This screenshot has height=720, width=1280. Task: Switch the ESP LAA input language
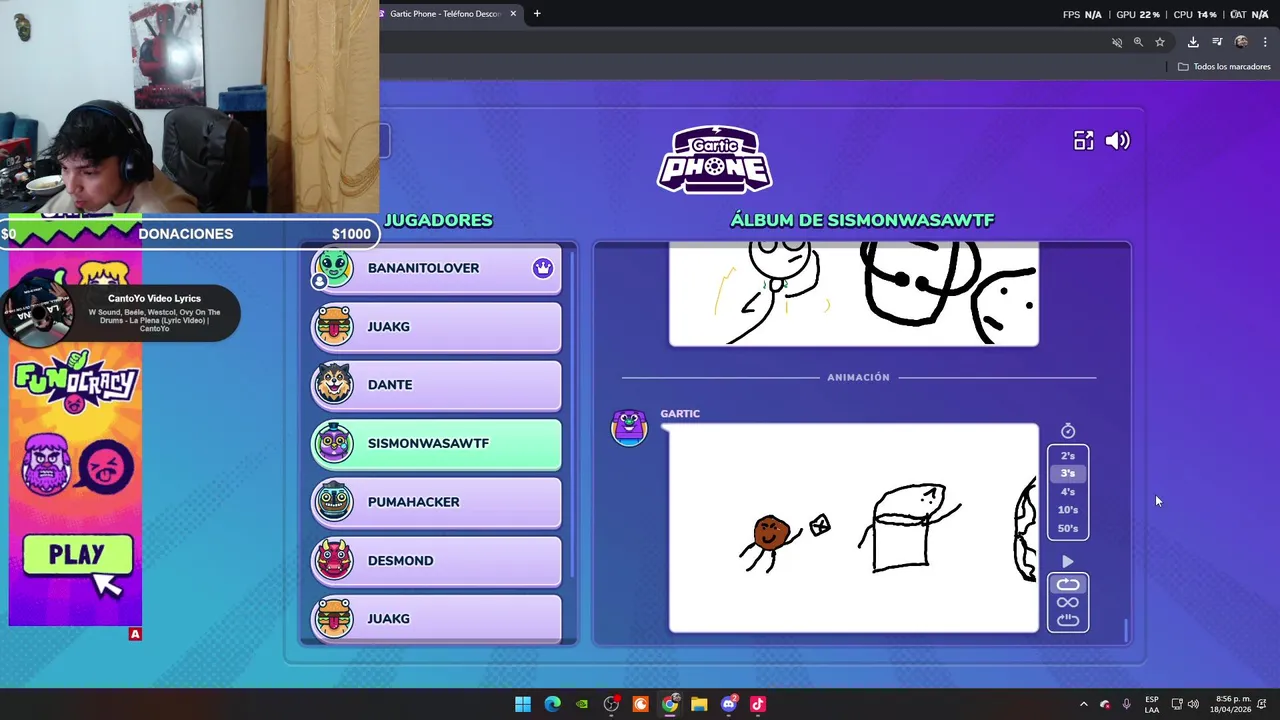(1152, 705)
